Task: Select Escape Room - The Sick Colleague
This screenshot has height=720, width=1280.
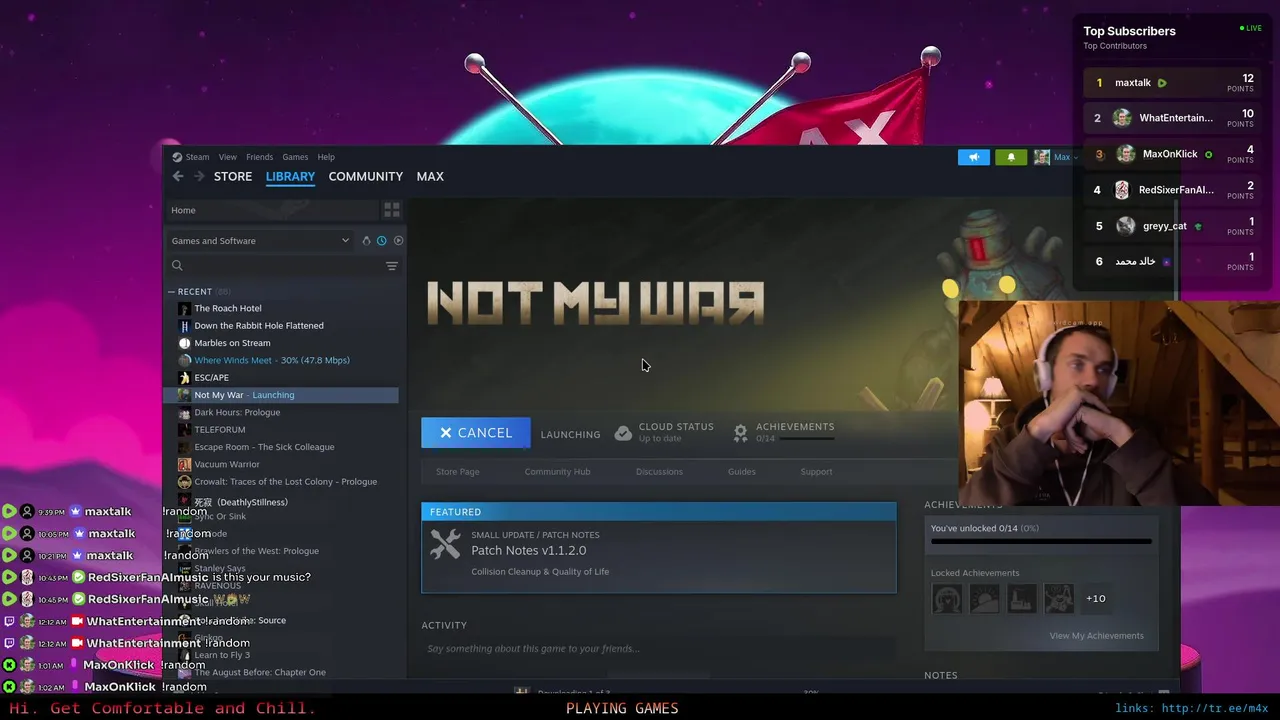Action: coord(264,447)
